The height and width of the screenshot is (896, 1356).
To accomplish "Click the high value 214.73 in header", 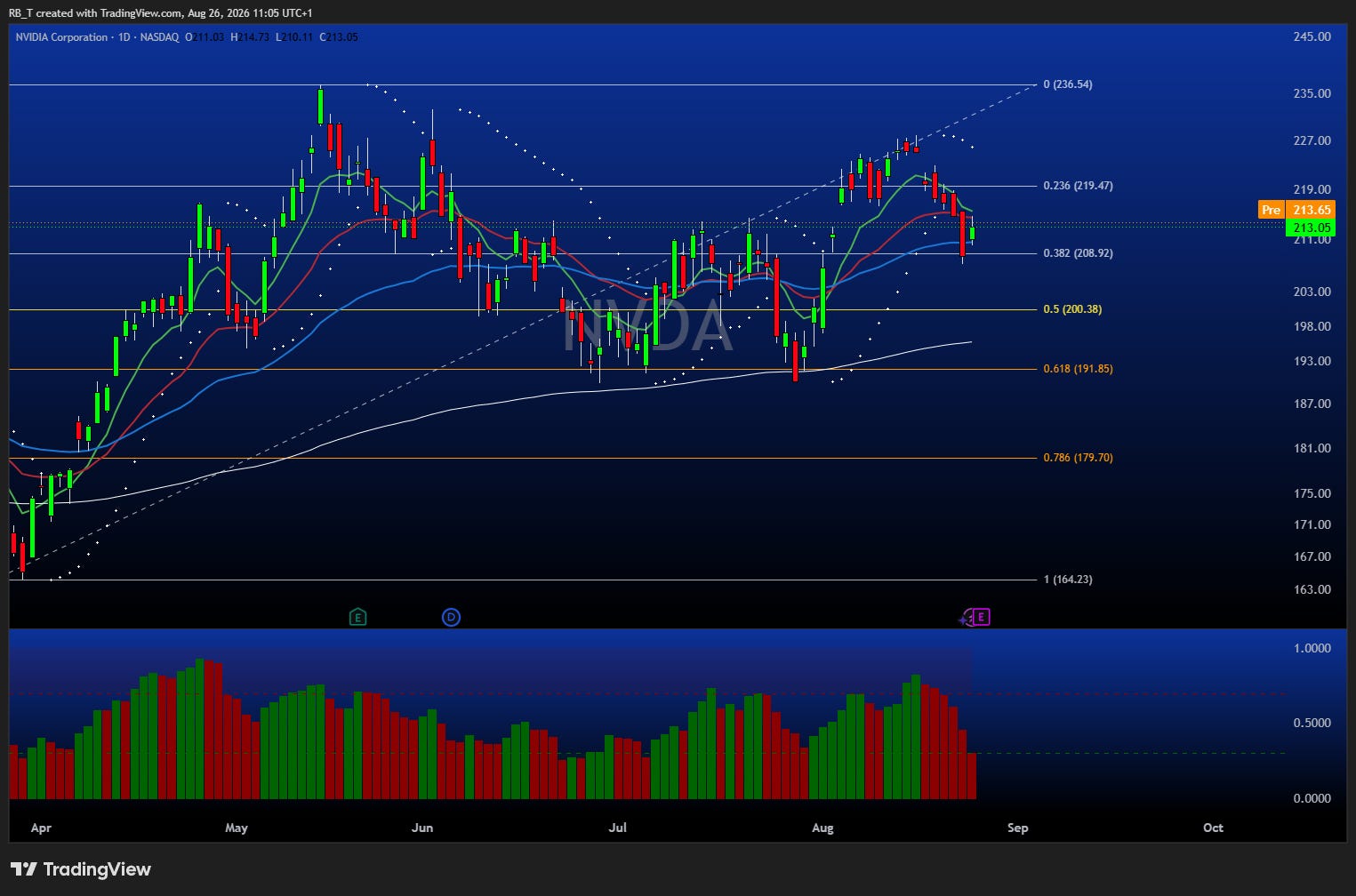I will coord(254,37).
